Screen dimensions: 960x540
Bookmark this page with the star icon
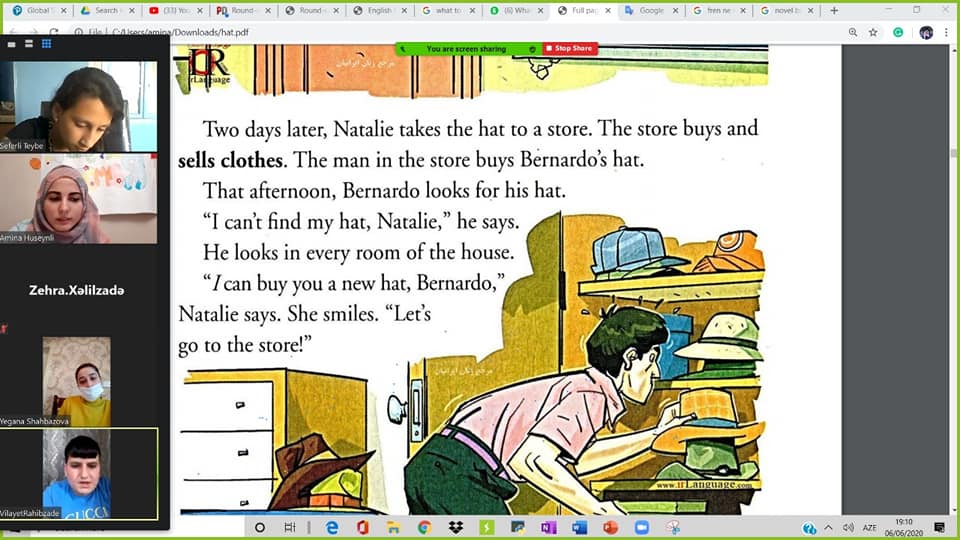873,32
